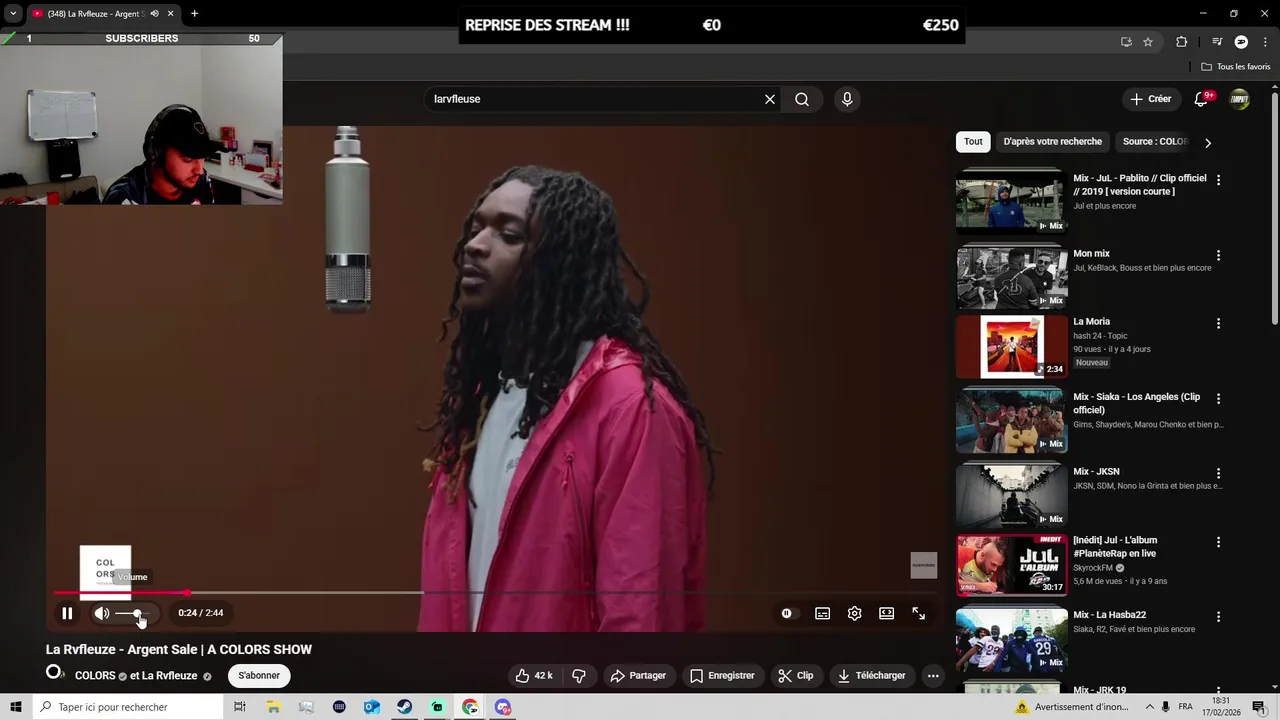This screenshot has height=720, width=1280.
Task: Click the volume slider handle
Action: [137, 613]
